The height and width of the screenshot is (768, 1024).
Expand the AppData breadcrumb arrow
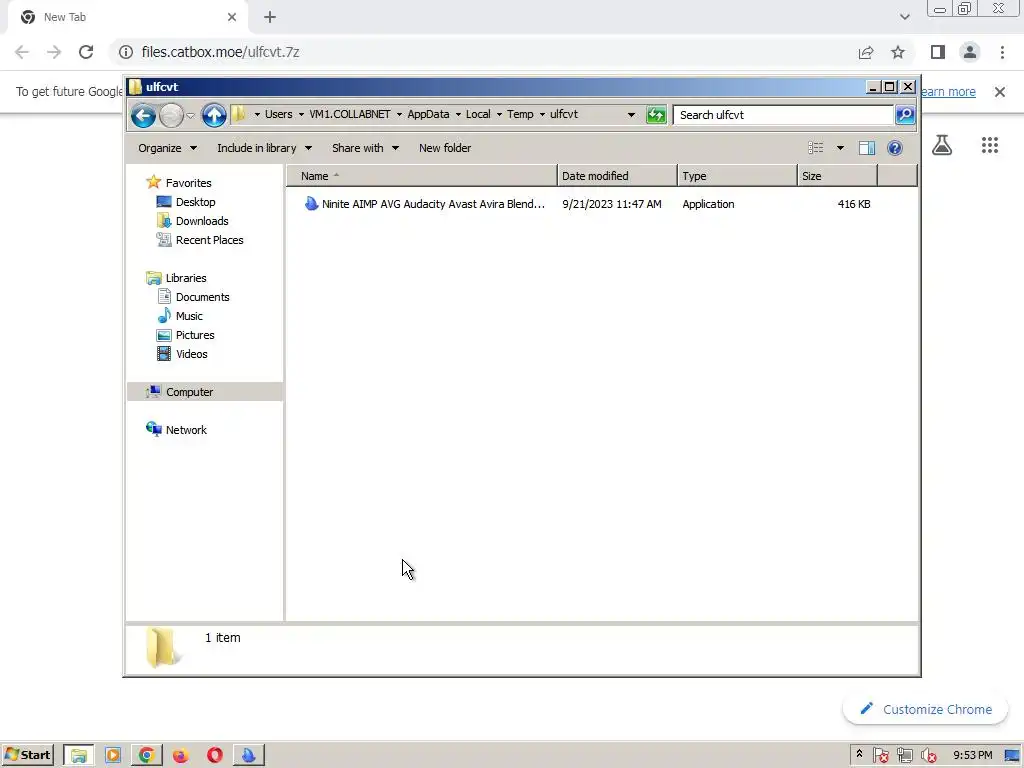[458, 114]
